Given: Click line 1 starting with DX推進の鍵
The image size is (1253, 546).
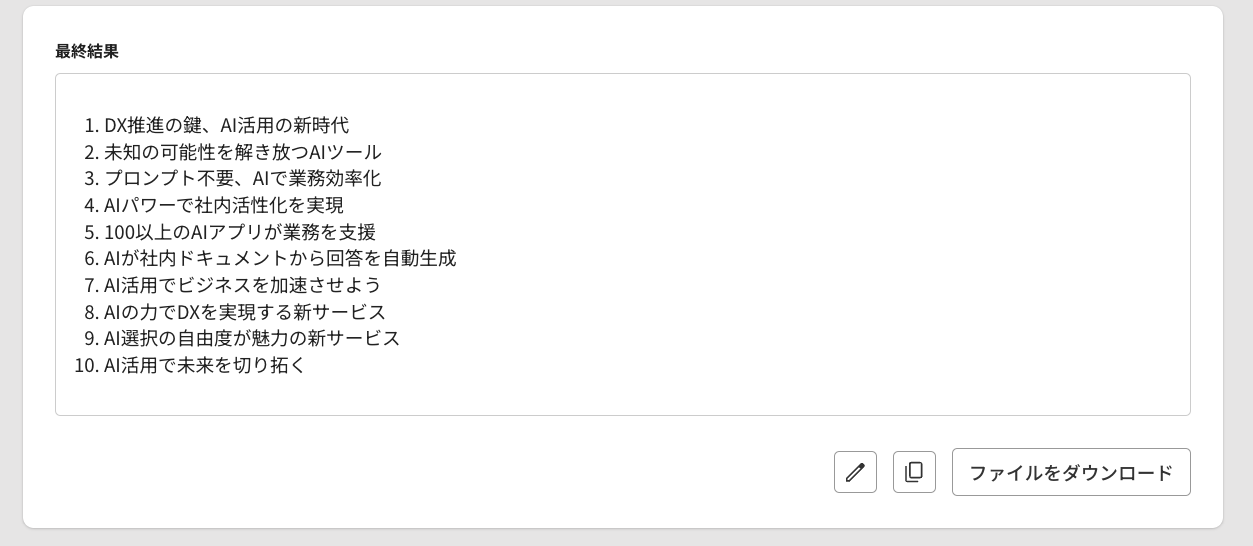Looking at the screenshot, I should click(x=226, y=126).
